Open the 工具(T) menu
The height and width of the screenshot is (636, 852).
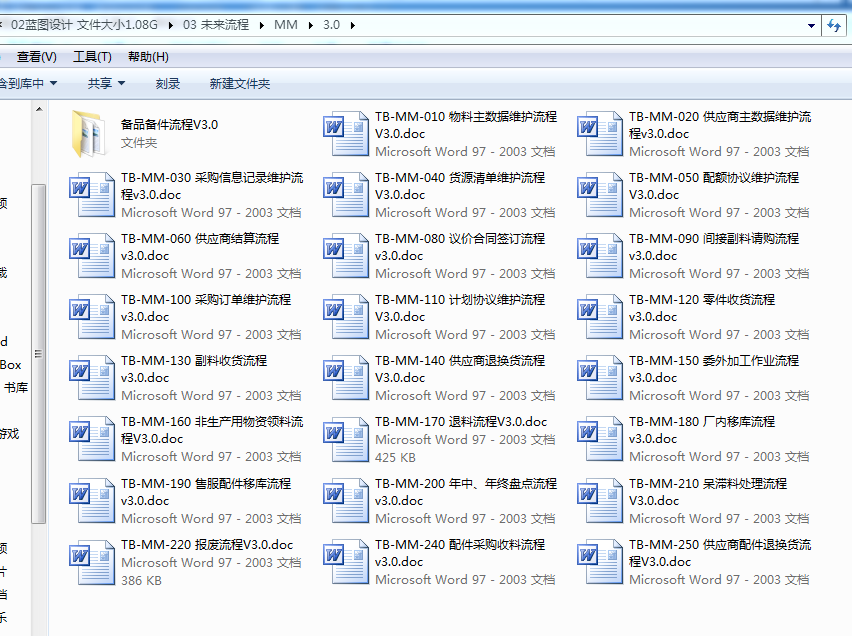pyautogui.click(x=92, y=57)
